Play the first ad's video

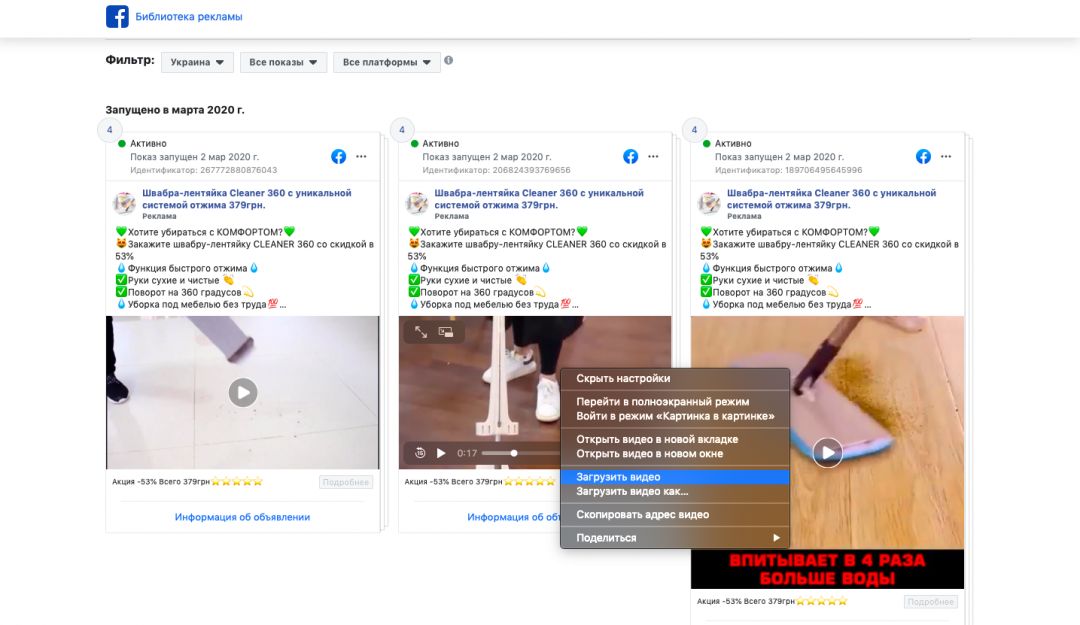(x=242, y=393)
